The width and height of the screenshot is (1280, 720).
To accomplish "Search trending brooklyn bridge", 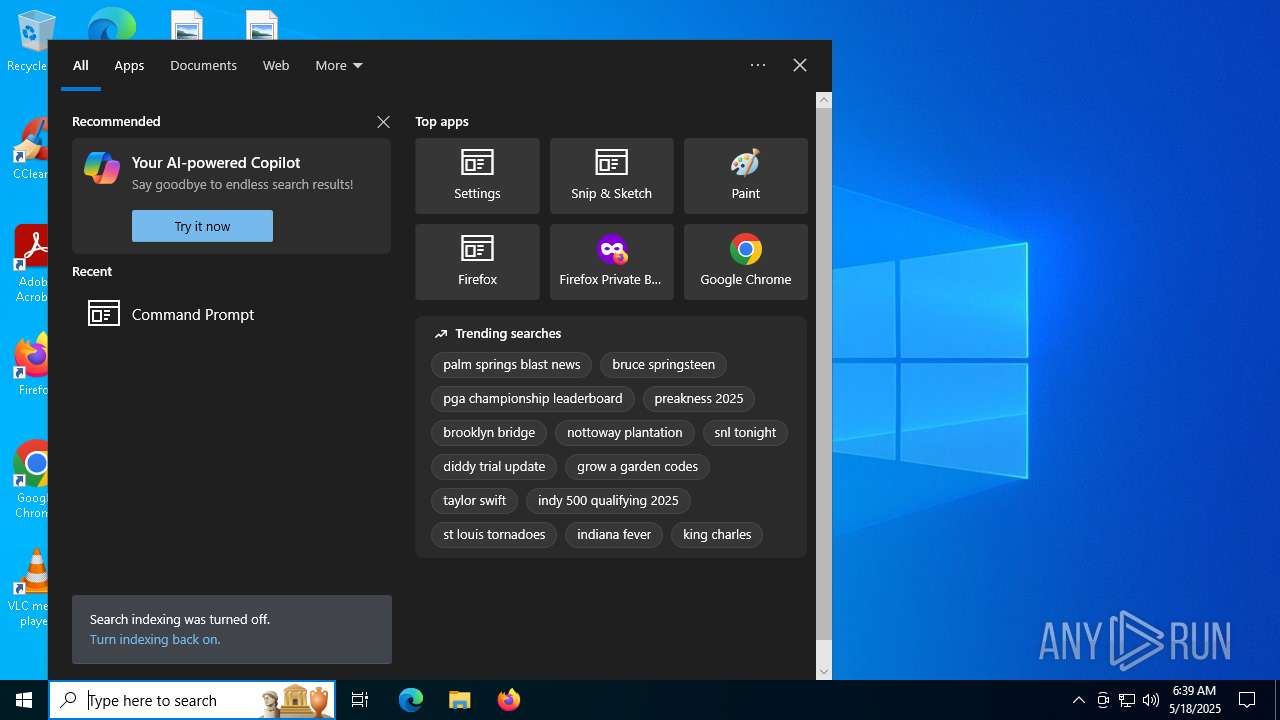I will pos(489,433).
